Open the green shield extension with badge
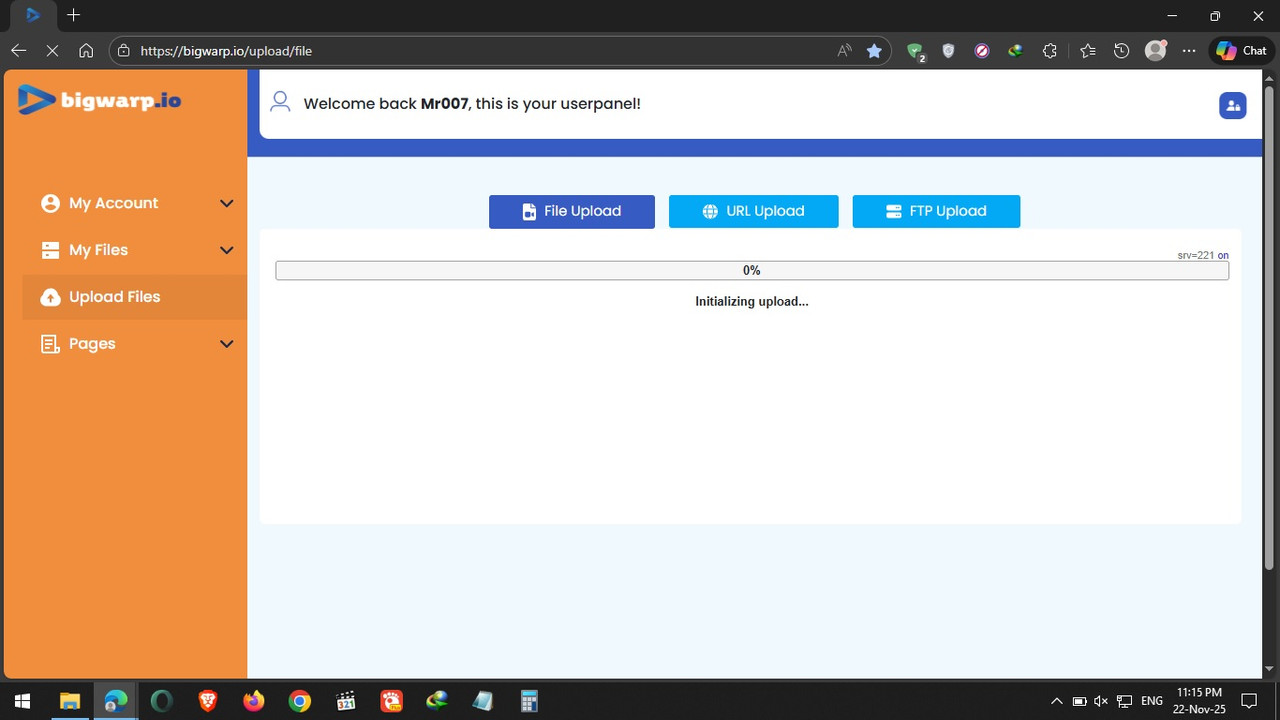This screenshot has height=720, width=1280. (x=916, y=51)
